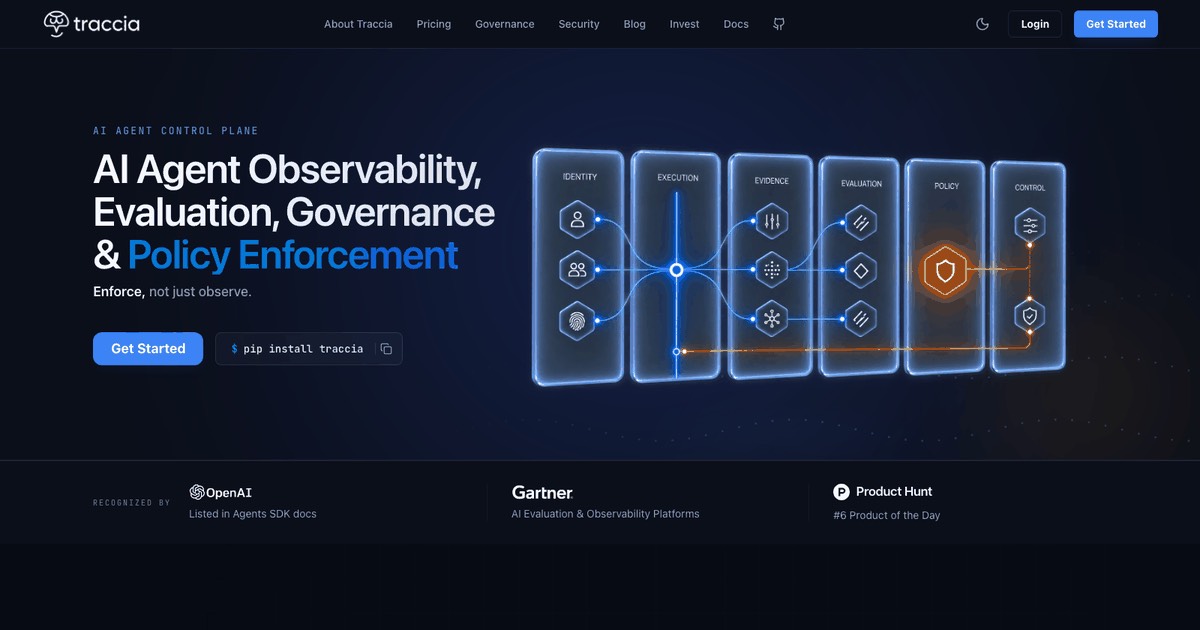Click the bottom Evaluation striped hexagon icon

pos(860,318)
